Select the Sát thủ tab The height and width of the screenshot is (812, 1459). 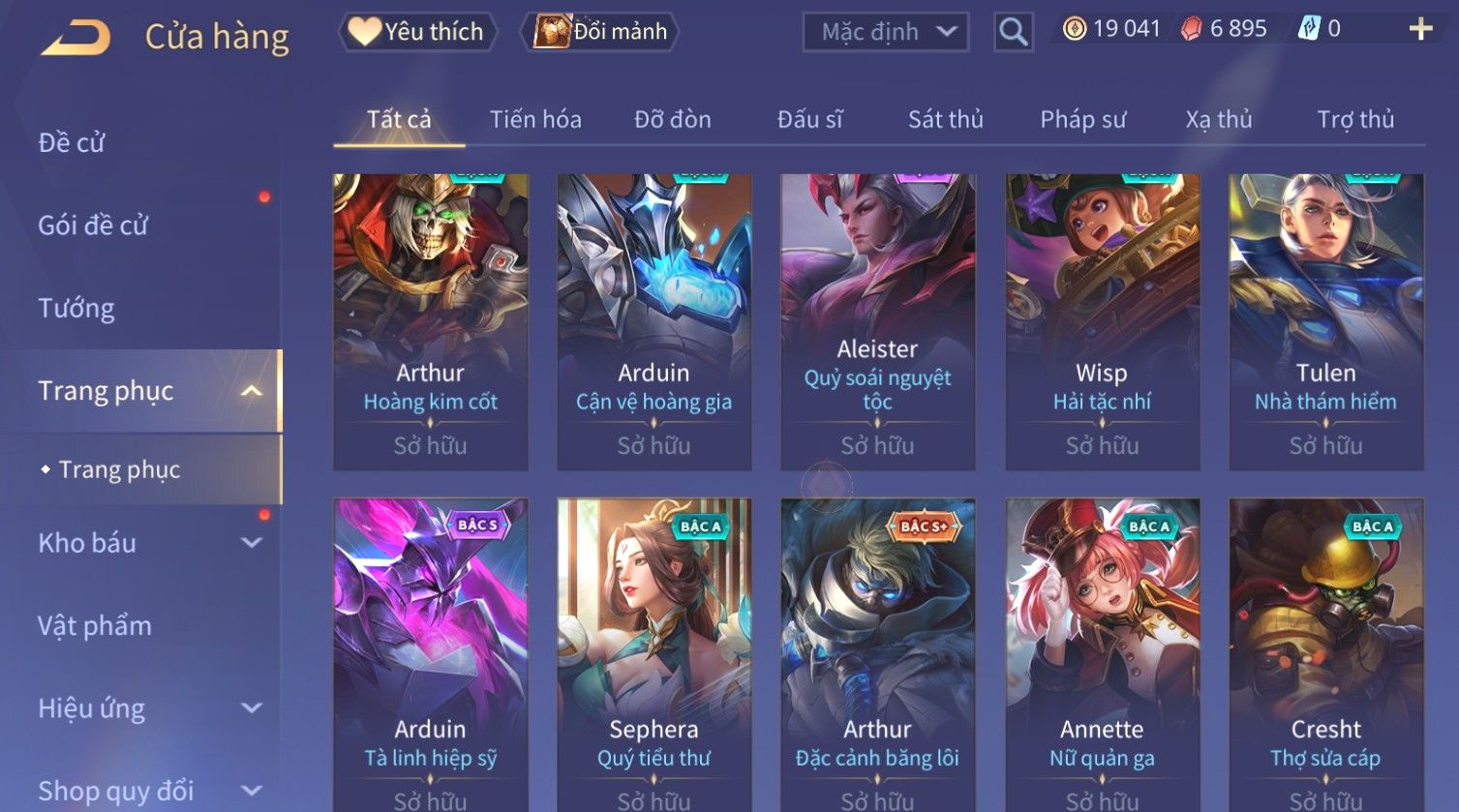coord(945,119)
